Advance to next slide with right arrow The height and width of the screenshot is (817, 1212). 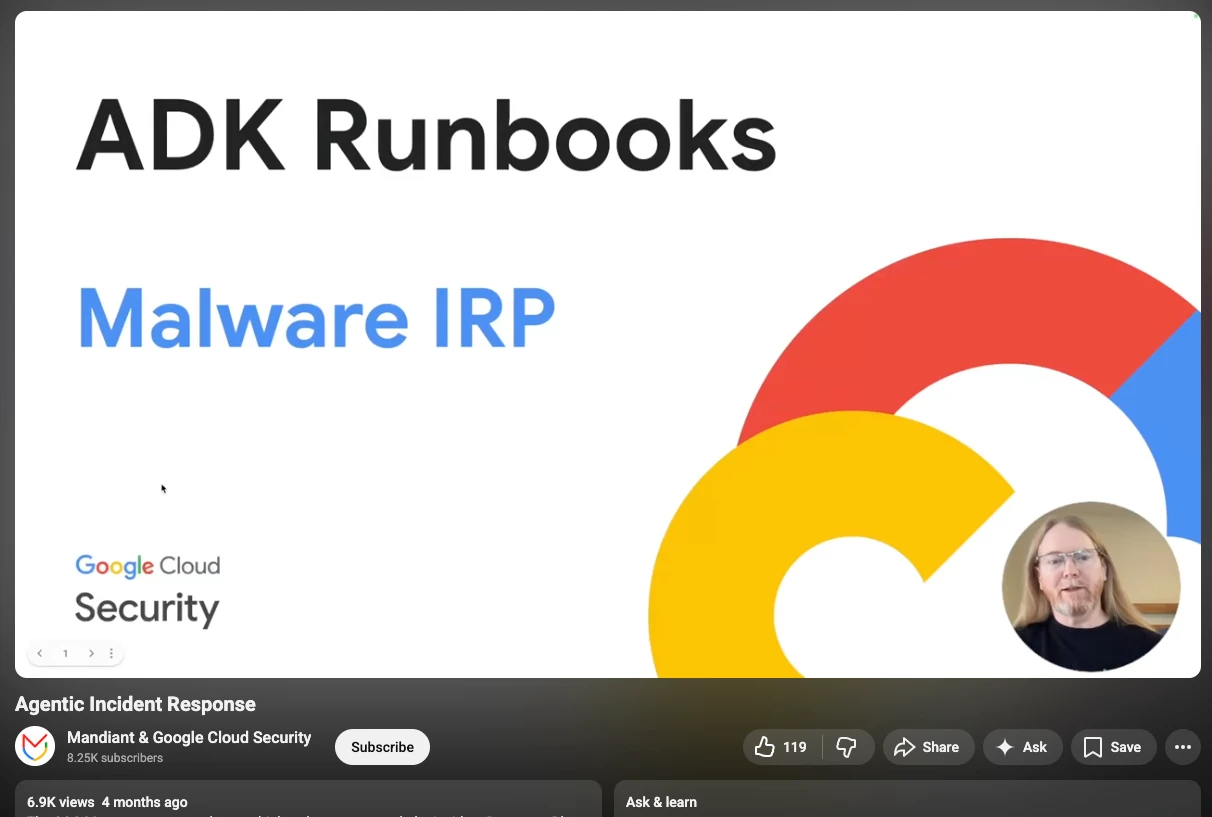(91, 654)
